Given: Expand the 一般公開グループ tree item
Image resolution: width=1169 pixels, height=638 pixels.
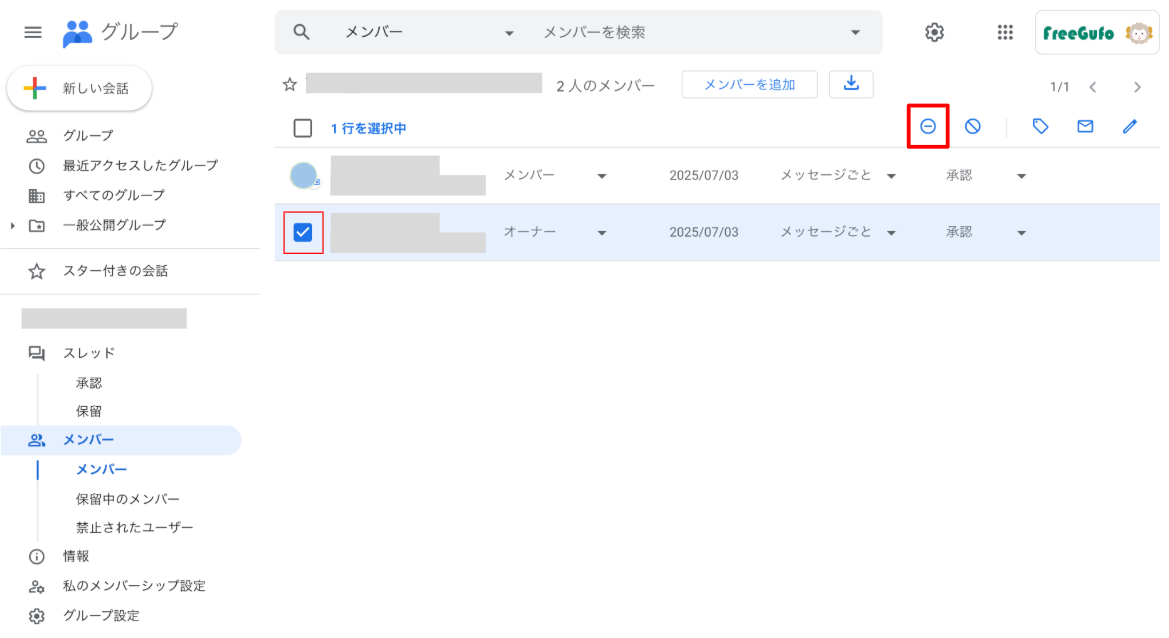Looking at the screenshot, I should (x=13, y=225).
